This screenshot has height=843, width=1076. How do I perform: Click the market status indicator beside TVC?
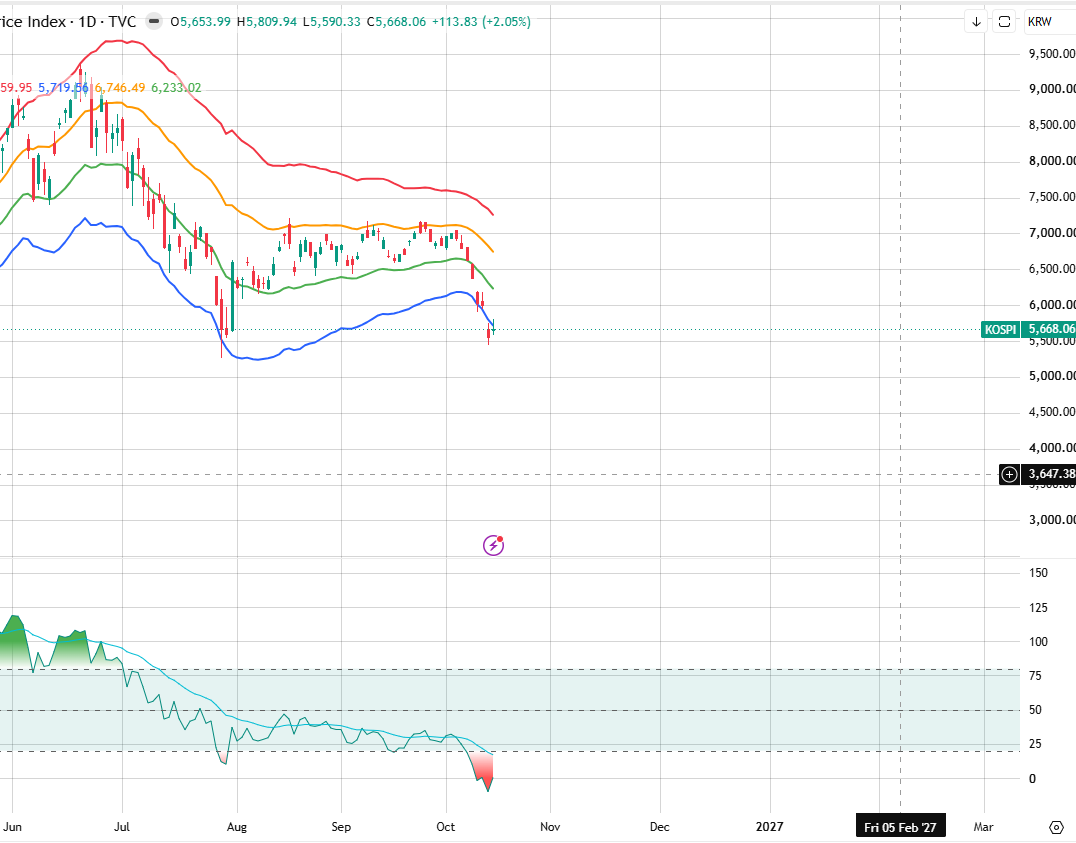point(154,22)
